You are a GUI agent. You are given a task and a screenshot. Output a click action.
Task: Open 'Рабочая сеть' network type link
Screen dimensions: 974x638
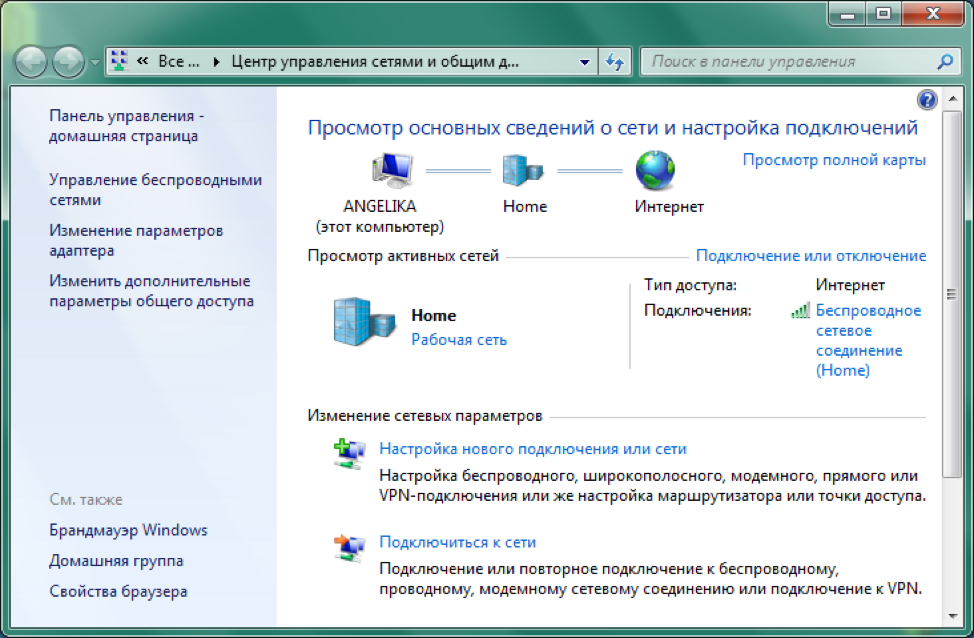459,340
